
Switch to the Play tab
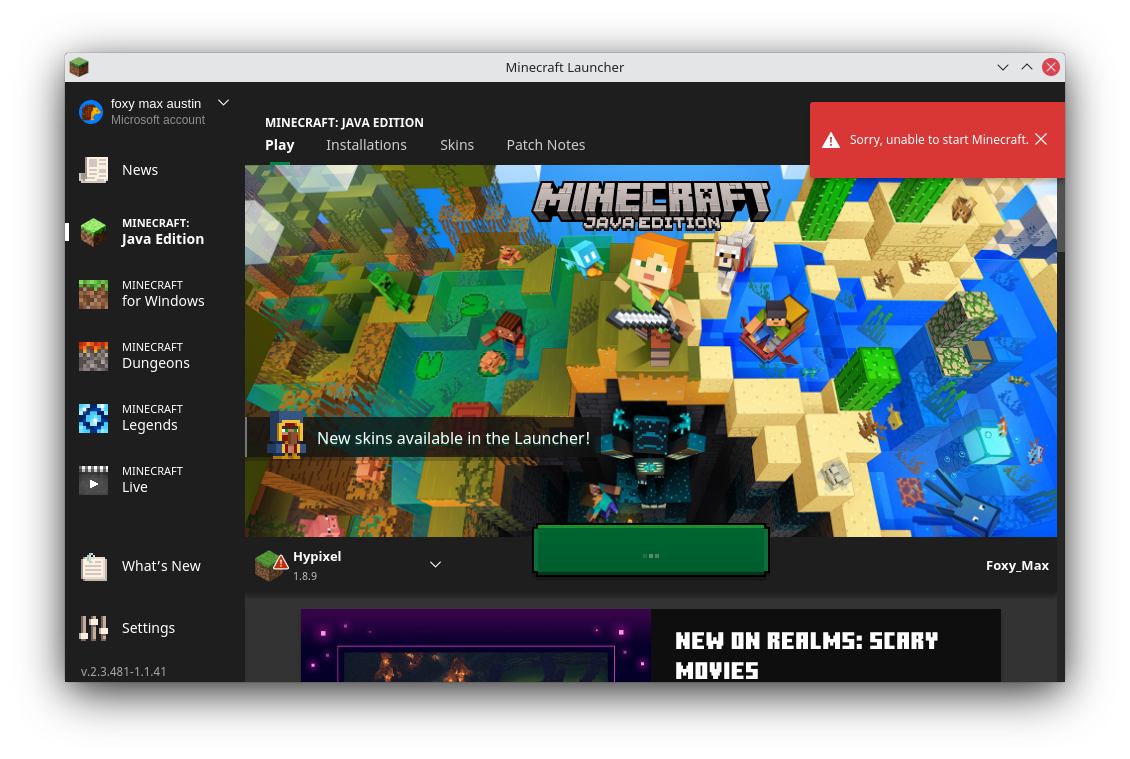280,145
